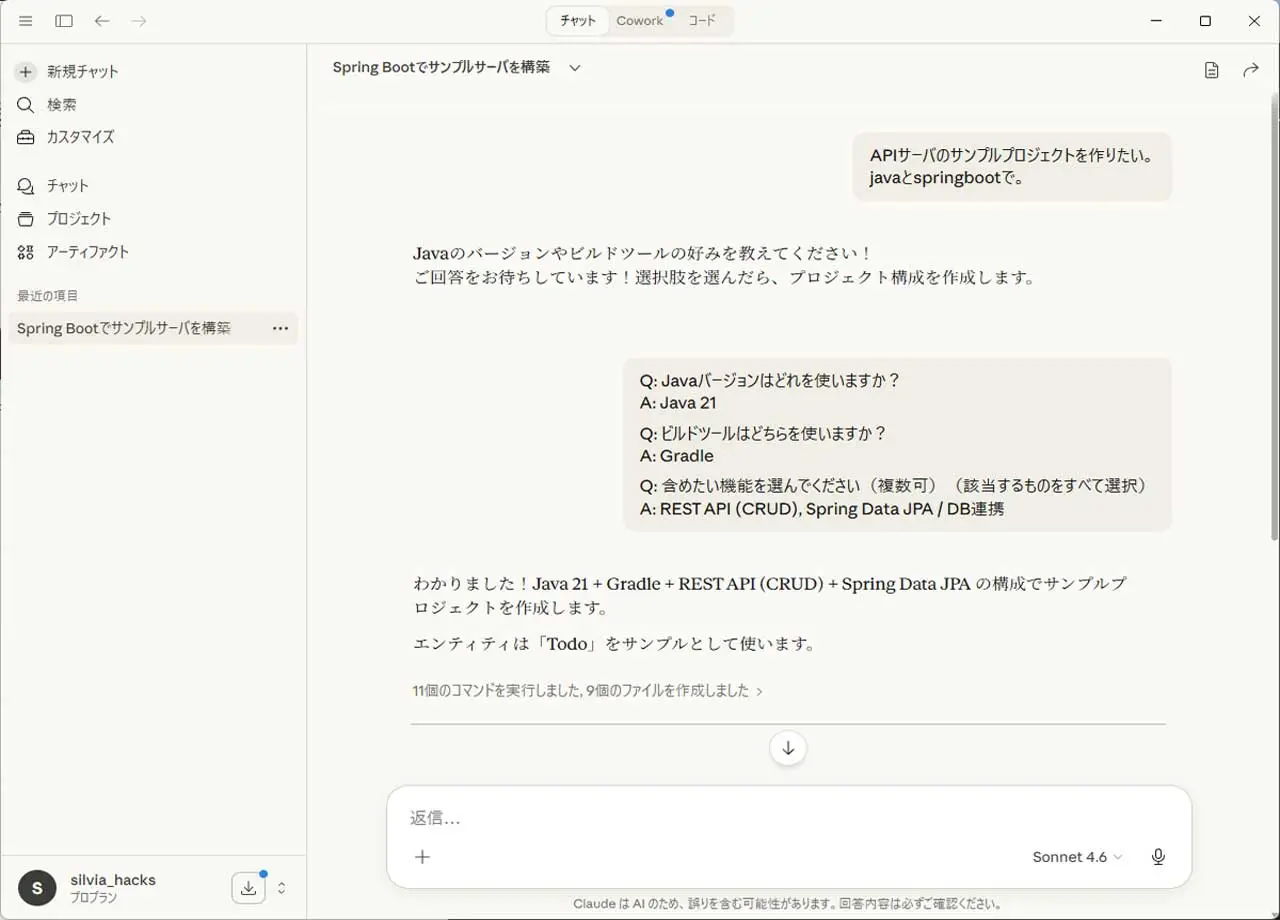
Task: Expand executed commands and created files details
Action: click(587, 691)
